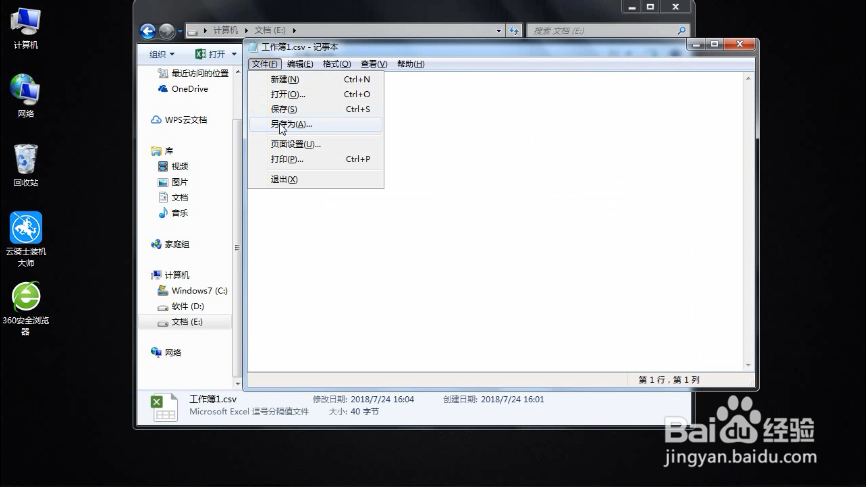Image resolution: width=866 pixels, height=487 pixels.
Task: Select 库 in Explorer sidebar
Action: coord(162,150)
